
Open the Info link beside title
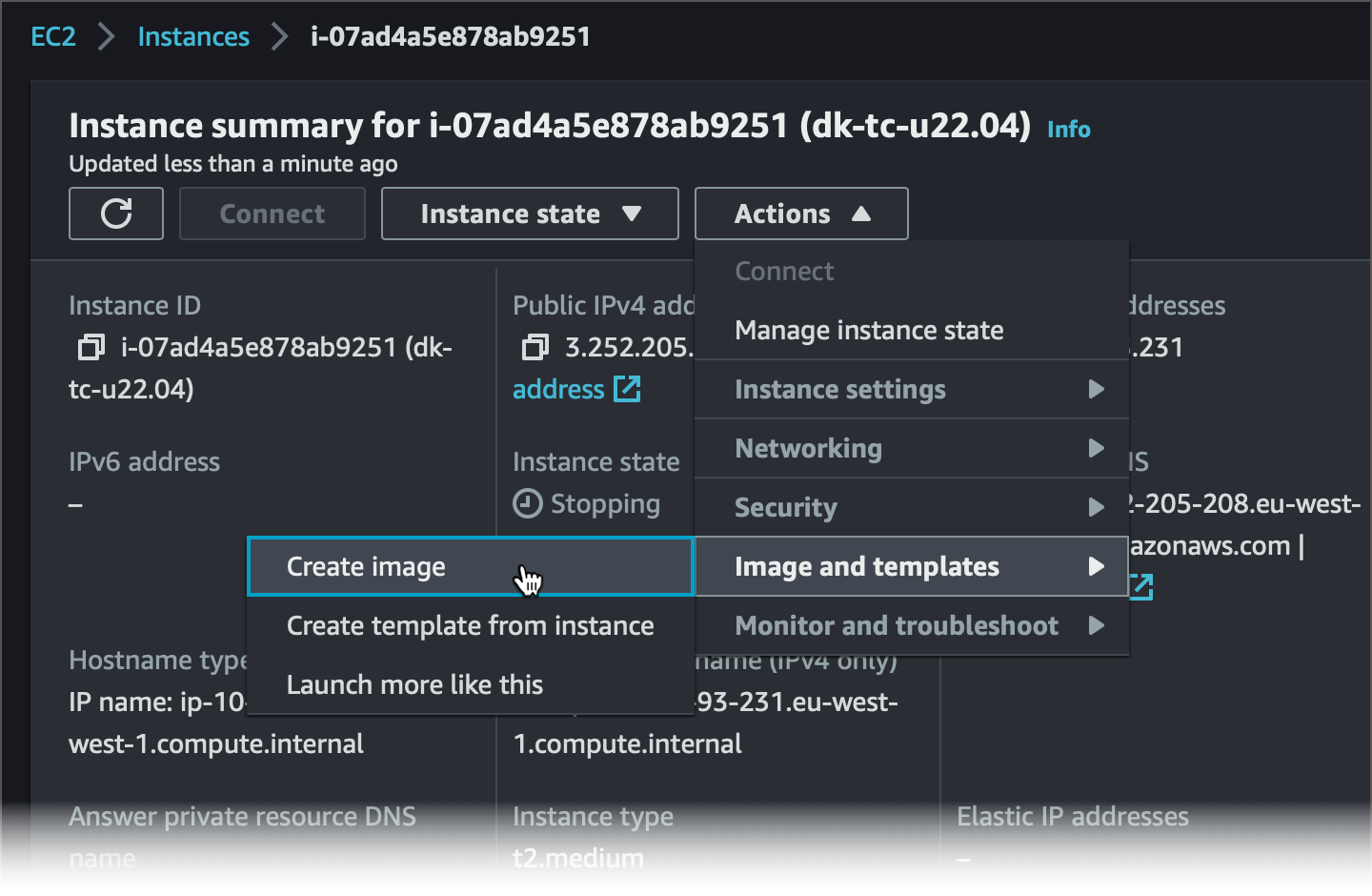[x=1069, y=129]
